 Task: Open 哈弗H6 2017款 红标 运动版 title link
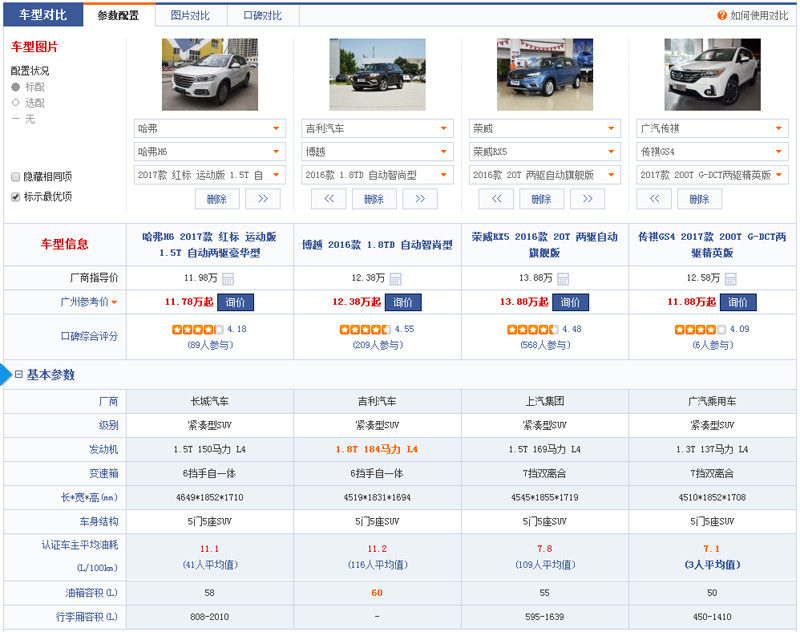pos(210,244)
